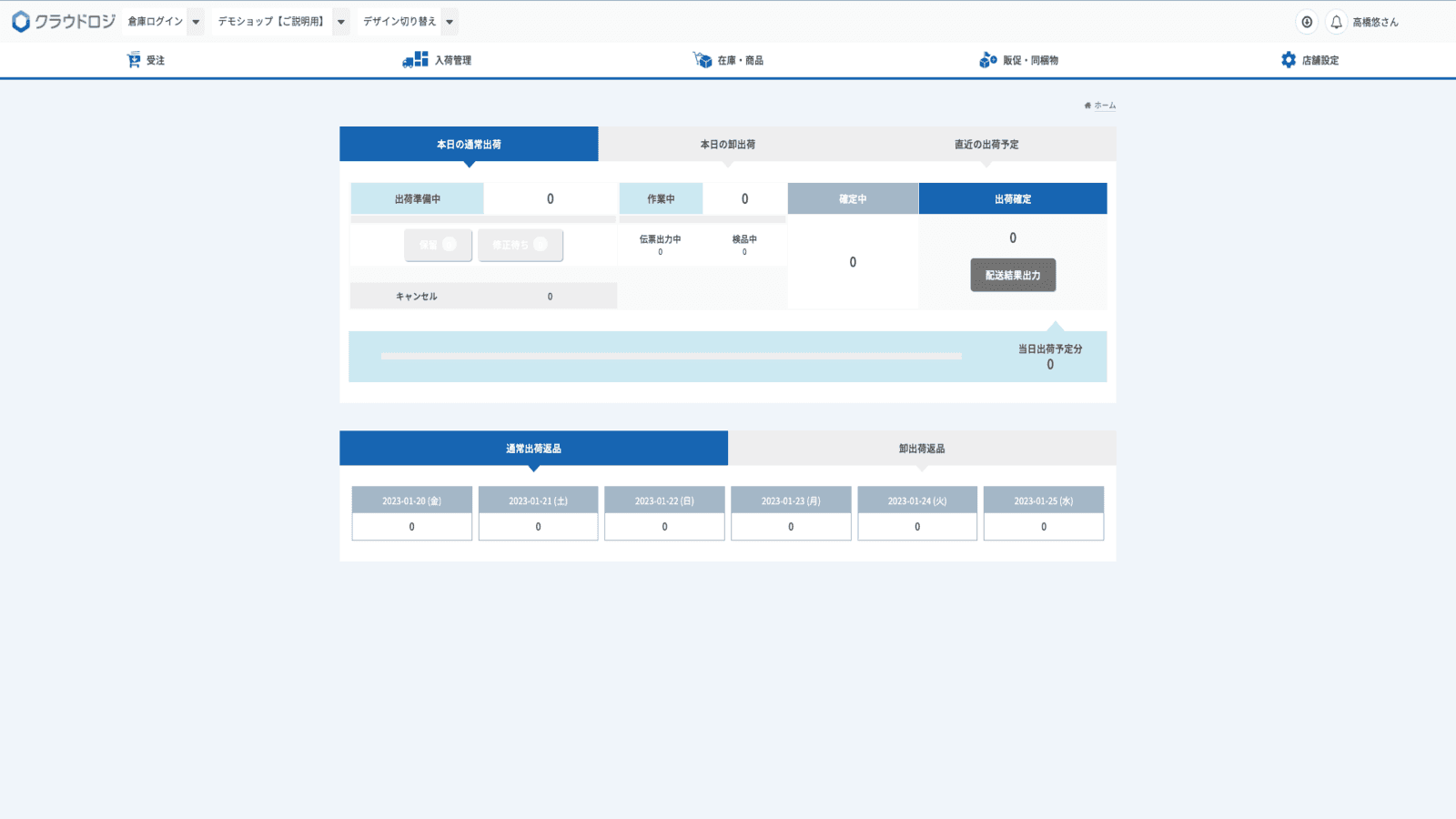This screenshot has height=819, width=1456.
Task: Click the shipment progress bar
Action: (671, 356)
